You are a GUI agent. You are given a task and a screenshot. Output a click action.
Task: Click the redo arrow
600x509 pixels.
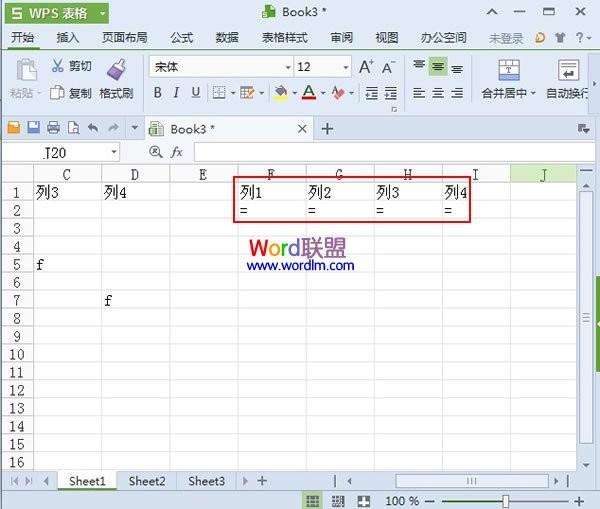pos(113,128)
